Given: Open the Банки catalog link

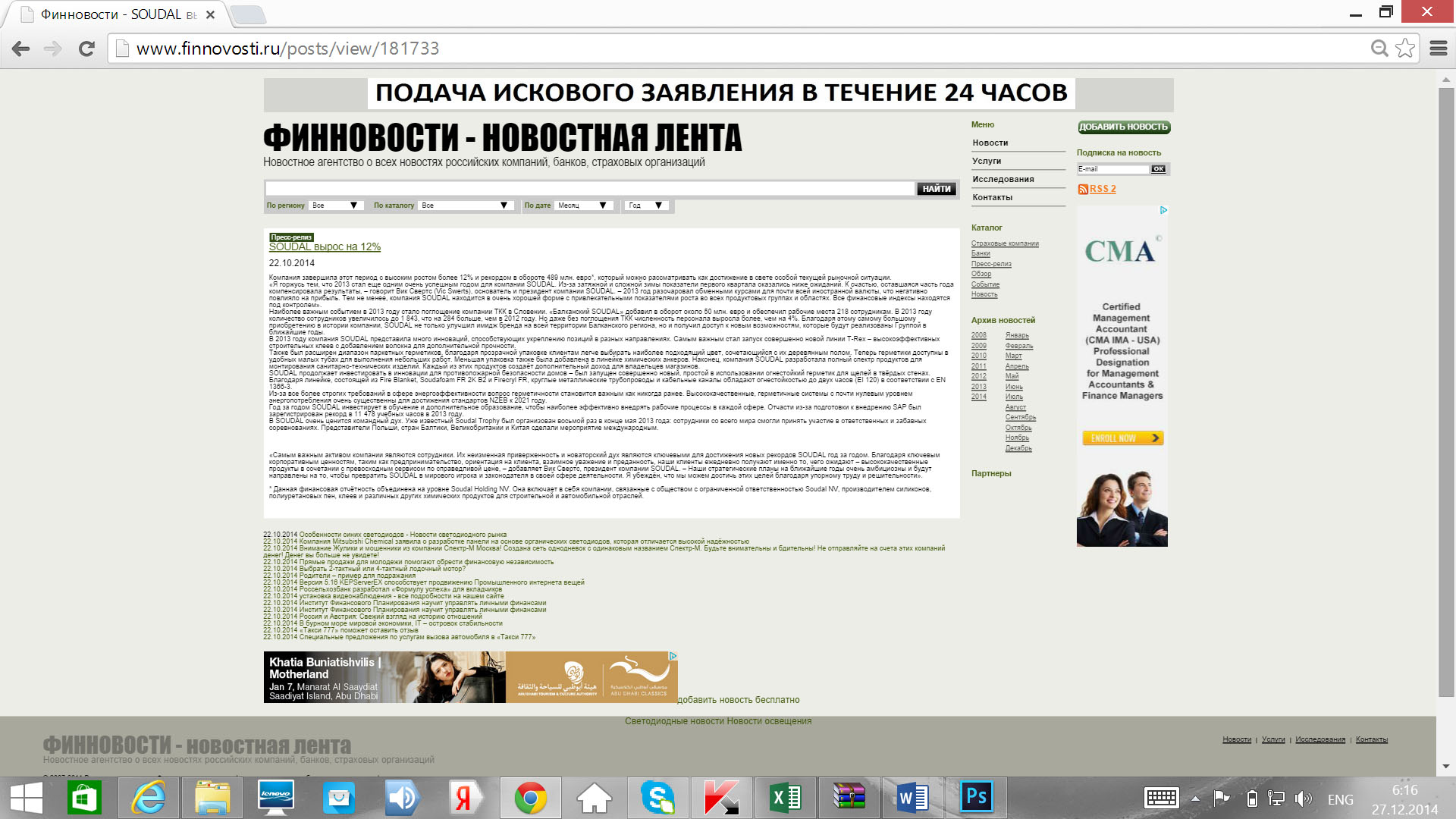Looking at the screenshot, I should click(x=981, y=253).
